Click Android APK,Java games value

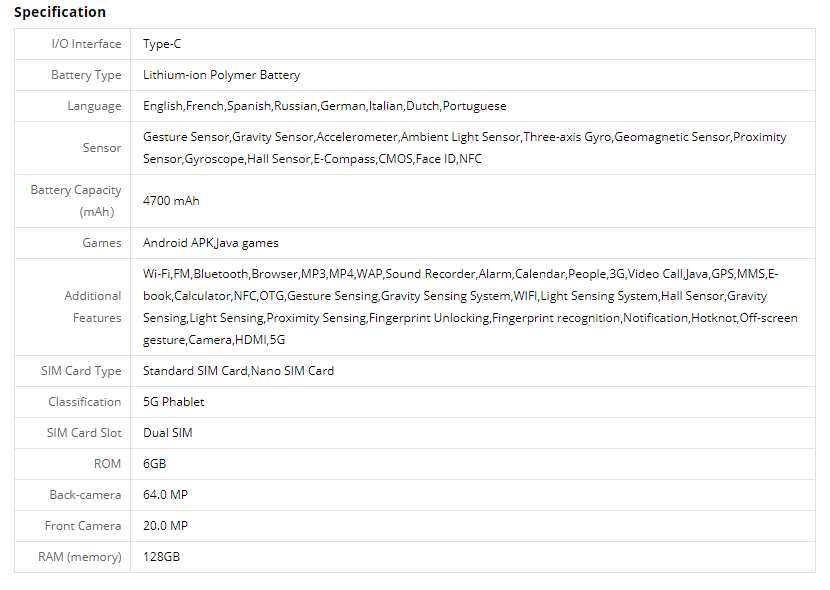[x=210, y=243]
